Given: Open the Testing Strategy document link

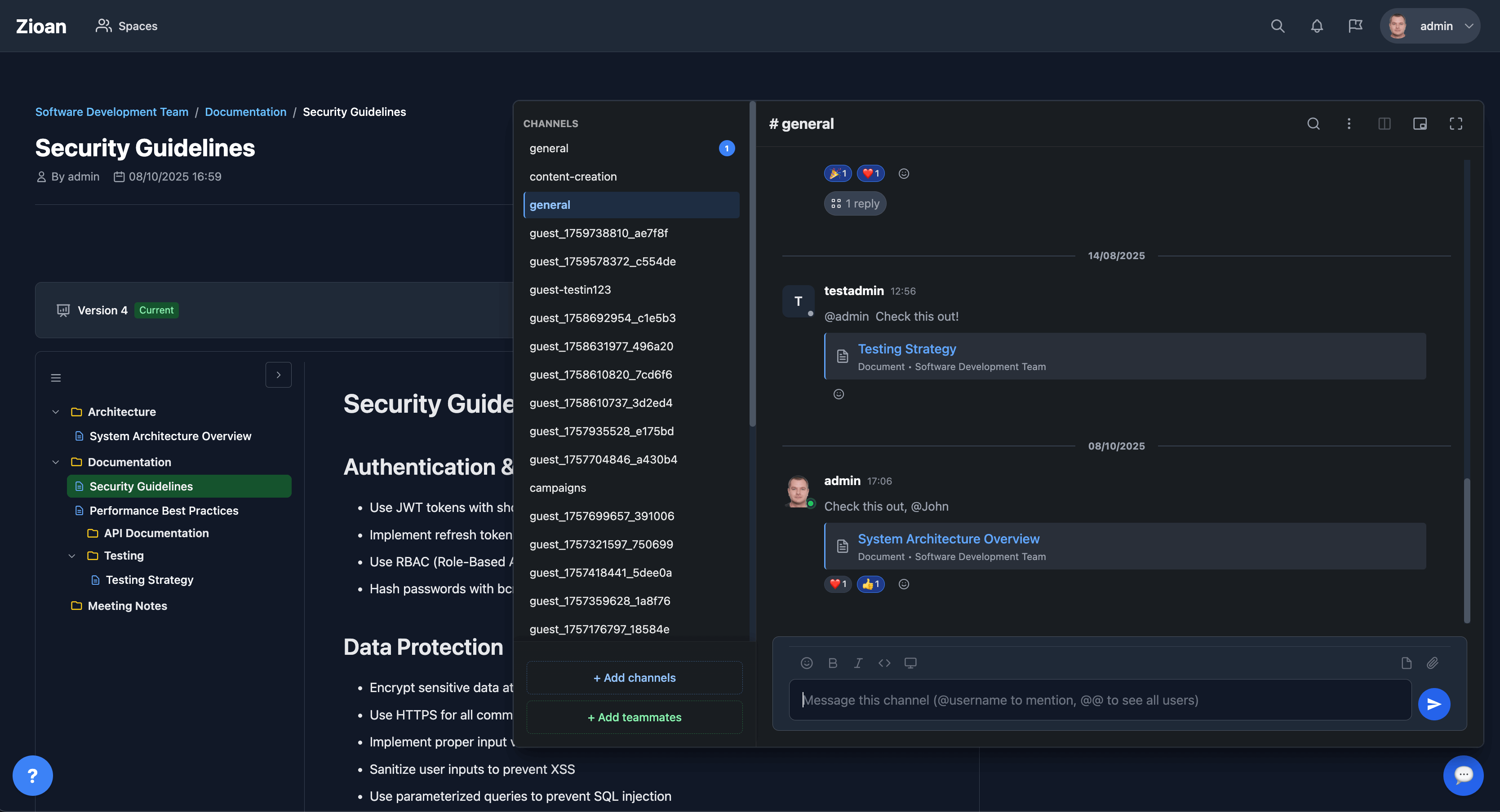Looking at the screenshot, I should 907,349.
